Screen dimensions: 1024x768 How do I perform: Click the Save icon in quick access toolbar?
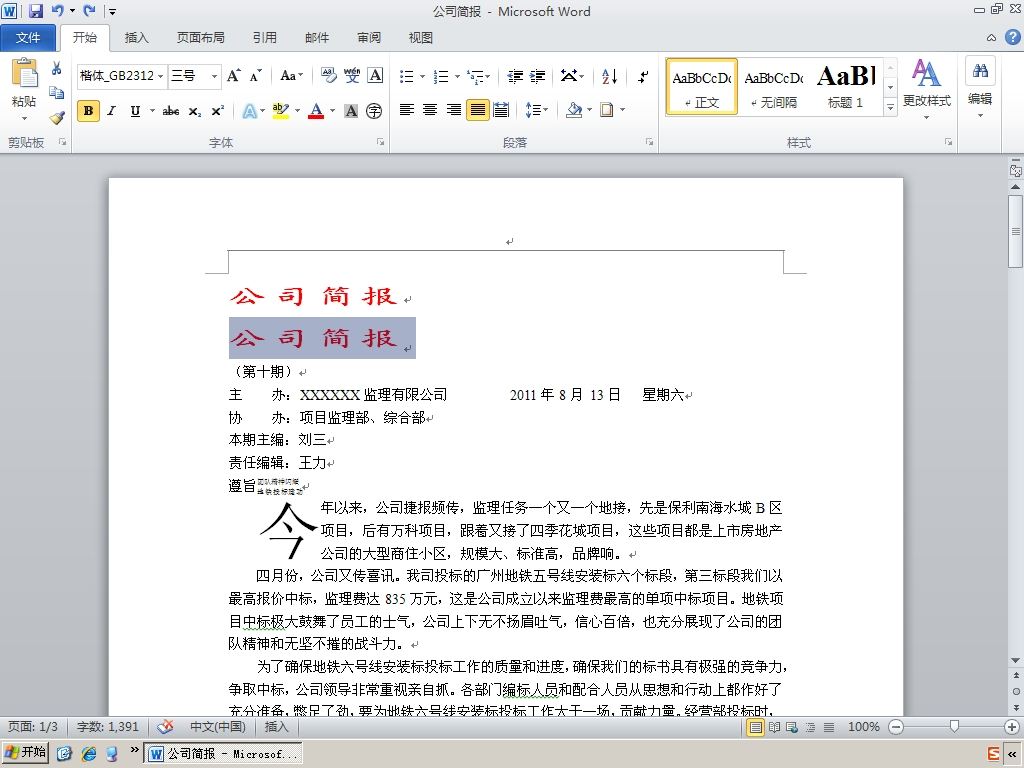pos(36,10)
